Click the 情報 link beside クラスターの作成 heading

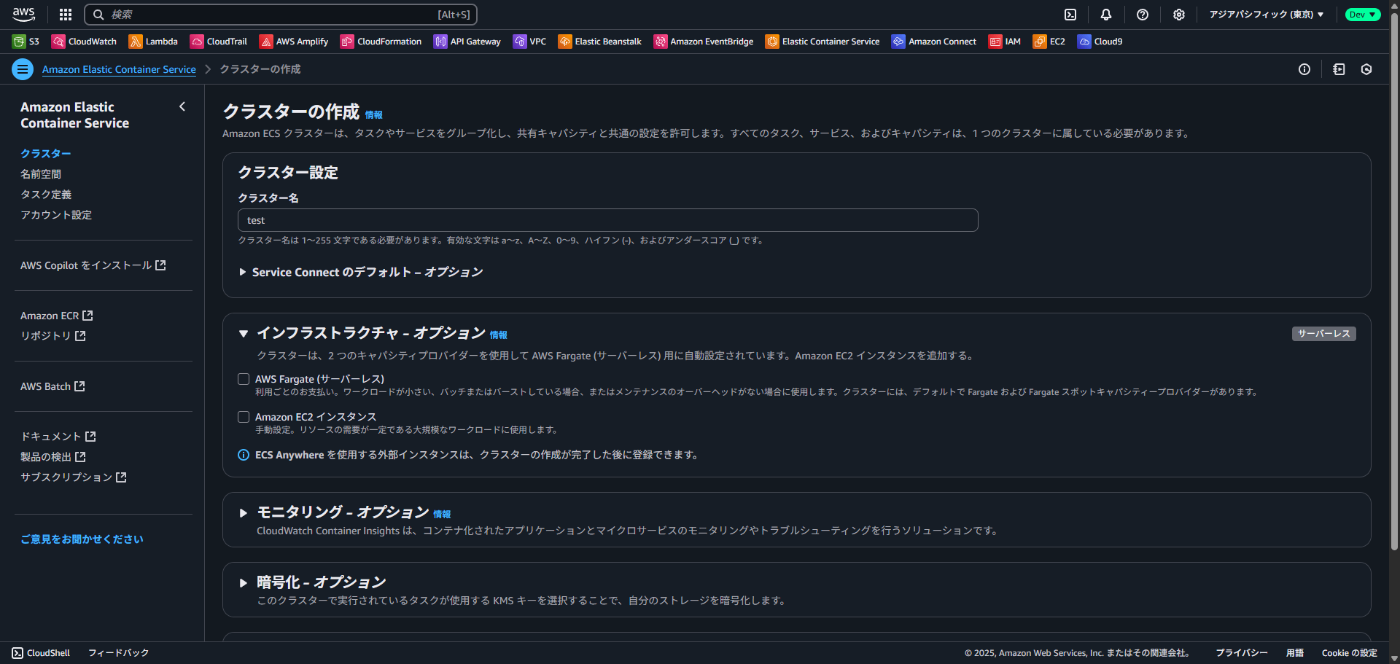pyautogui.click(x=373, y=114)
